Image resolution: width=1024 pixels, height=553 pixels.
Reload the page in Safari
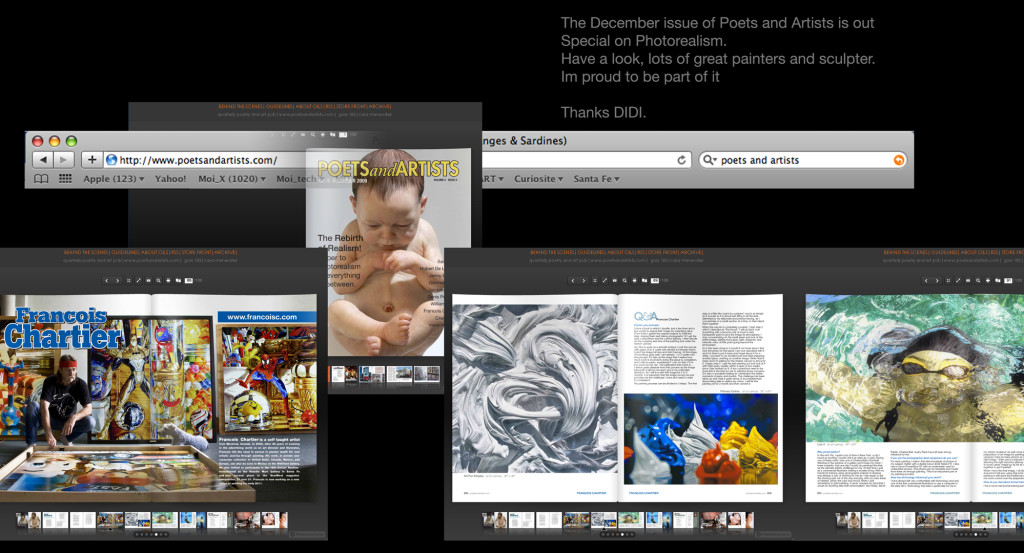[x=681, y=160]
